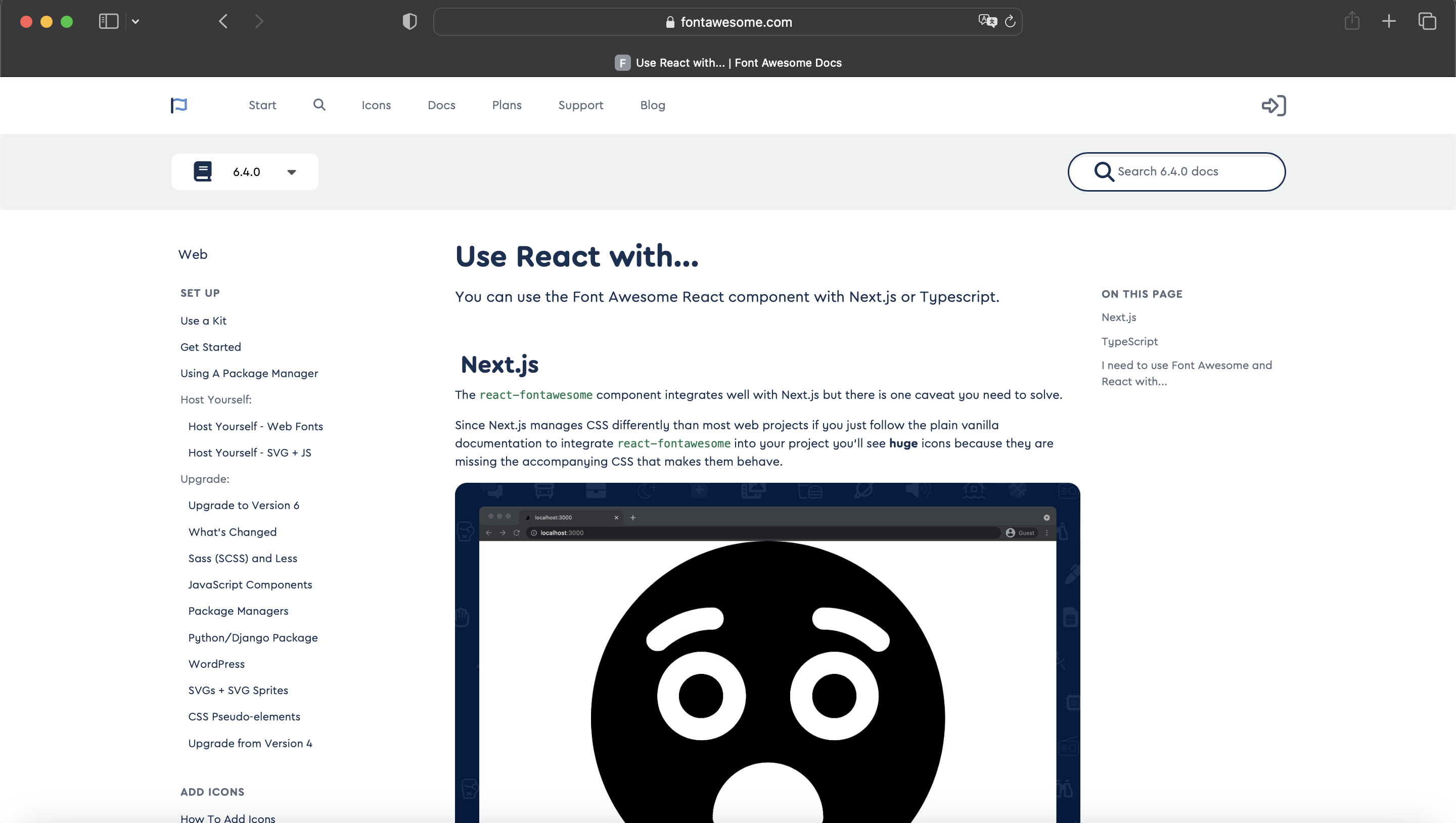
Task: Go back with Safari back arrow
Action: tap(223, 21)
